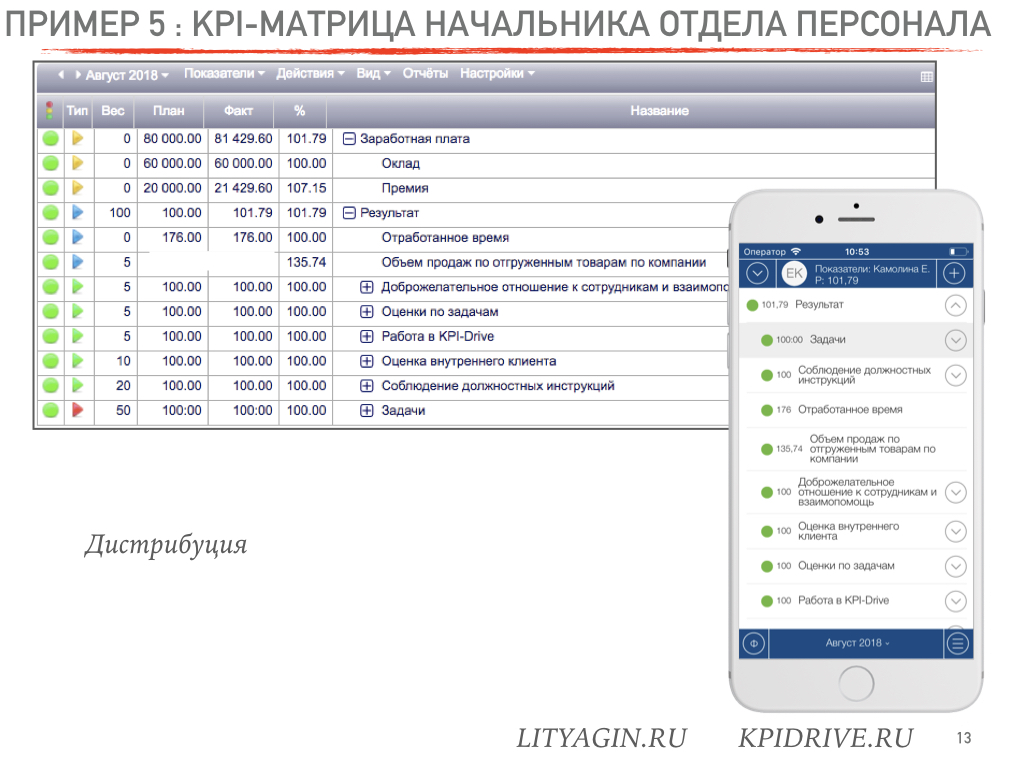The width and height of the screenshot is (1024, 768).
Task: Expand the Оценки по задачам row
Action: pos(367,312)
